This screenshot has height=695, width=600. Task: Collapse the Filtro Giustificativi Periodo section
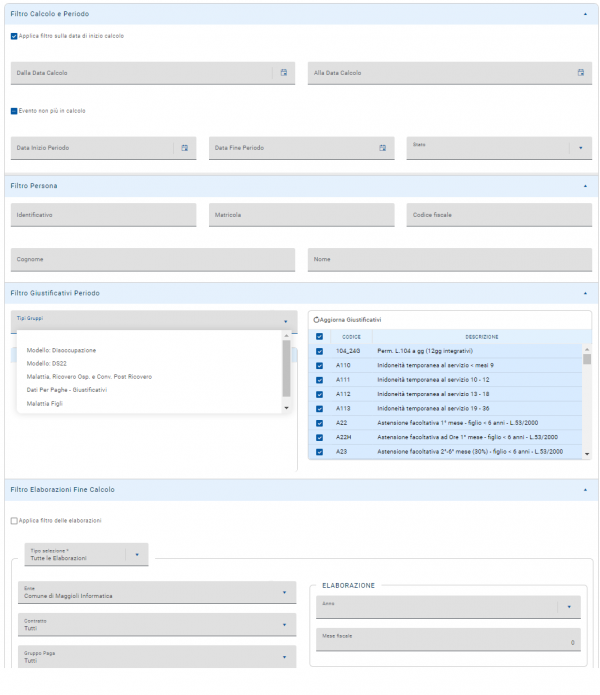[x=584, y=293]
